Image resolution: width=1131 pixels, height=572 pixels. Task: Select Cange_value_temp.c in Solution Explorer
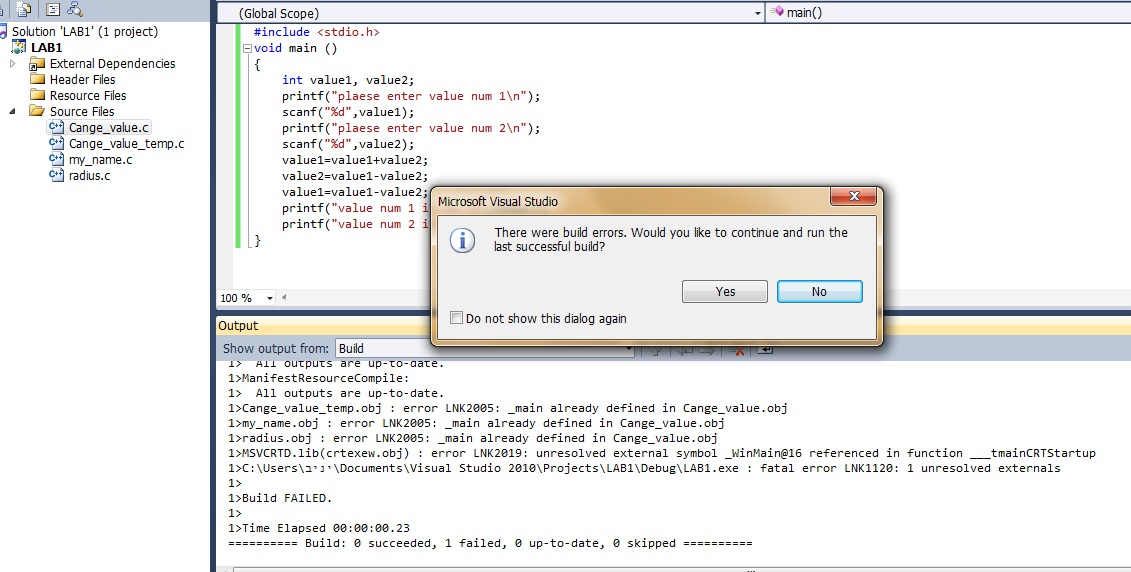click(126, 143)
